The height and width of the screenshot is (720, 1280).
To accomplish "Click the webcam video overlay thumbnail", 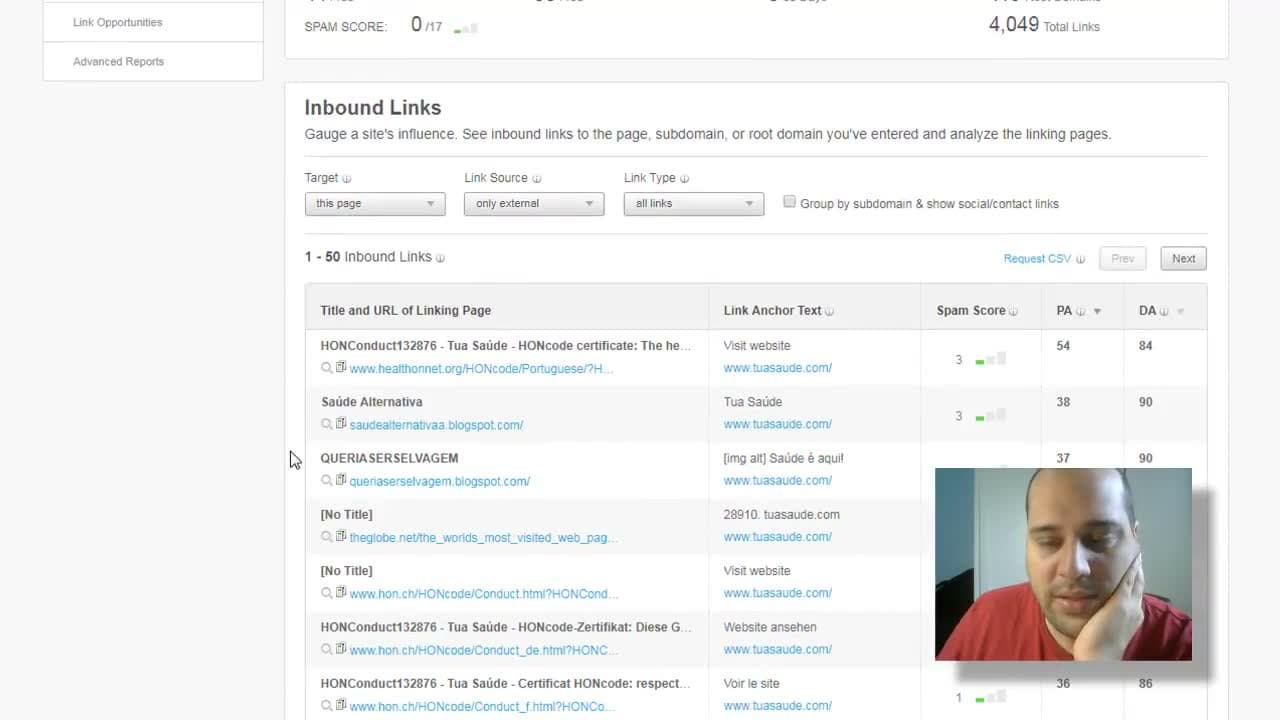I will 1063,564.
